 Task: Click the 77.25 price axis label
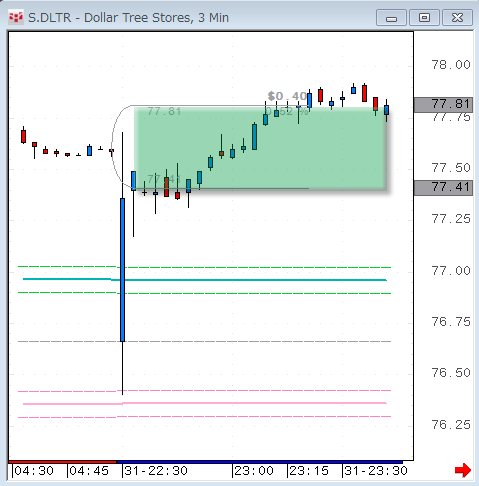point(451,219)
